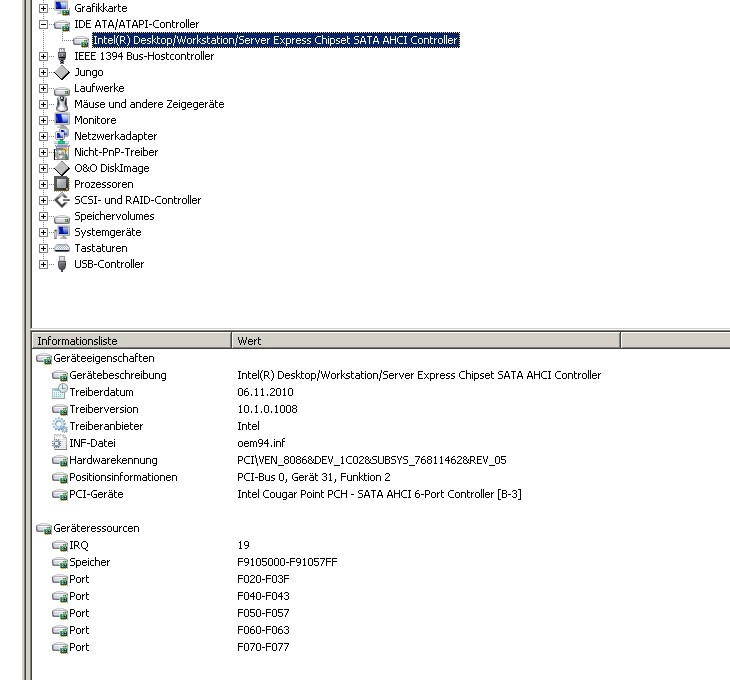The width and height of the screenshot is (730, 680).
Task: Select the USB-Controller tree label
Action: coord(109,264)
